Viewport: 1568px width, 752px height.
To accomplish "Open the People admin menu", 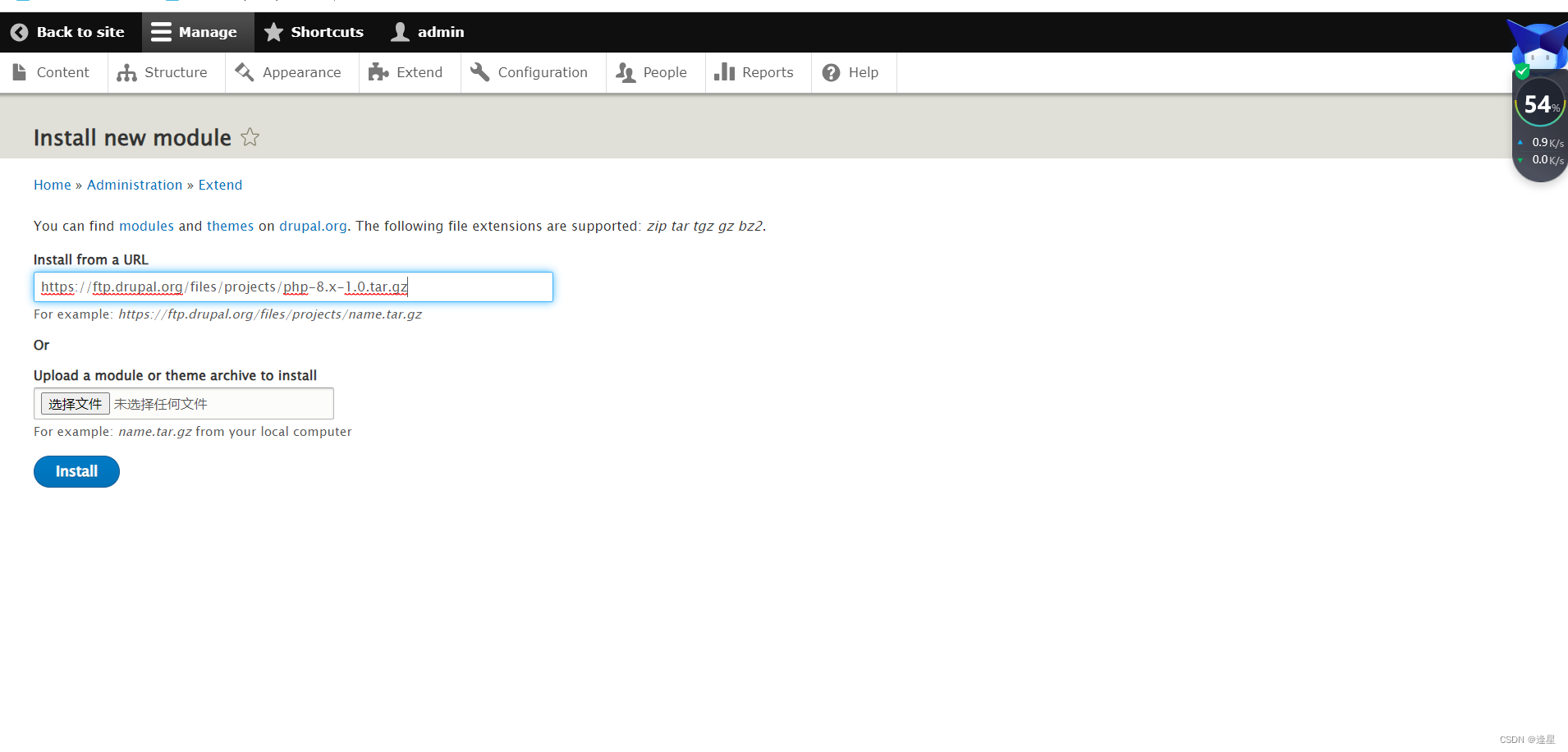I will point(656,73).
